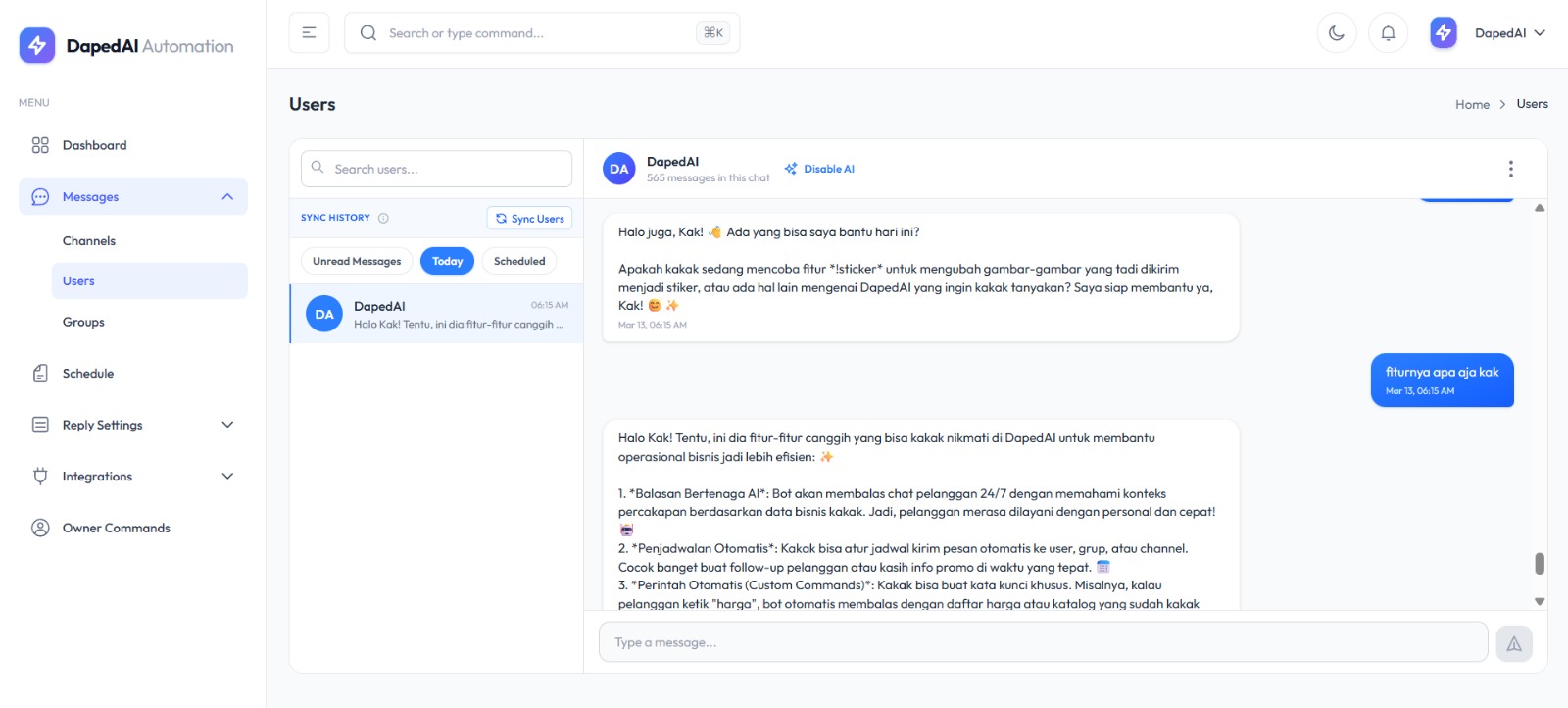The width and height of the screenshot is (1568, 708).
Task: Select the Scheduled filter
Action: pos(519,261)
